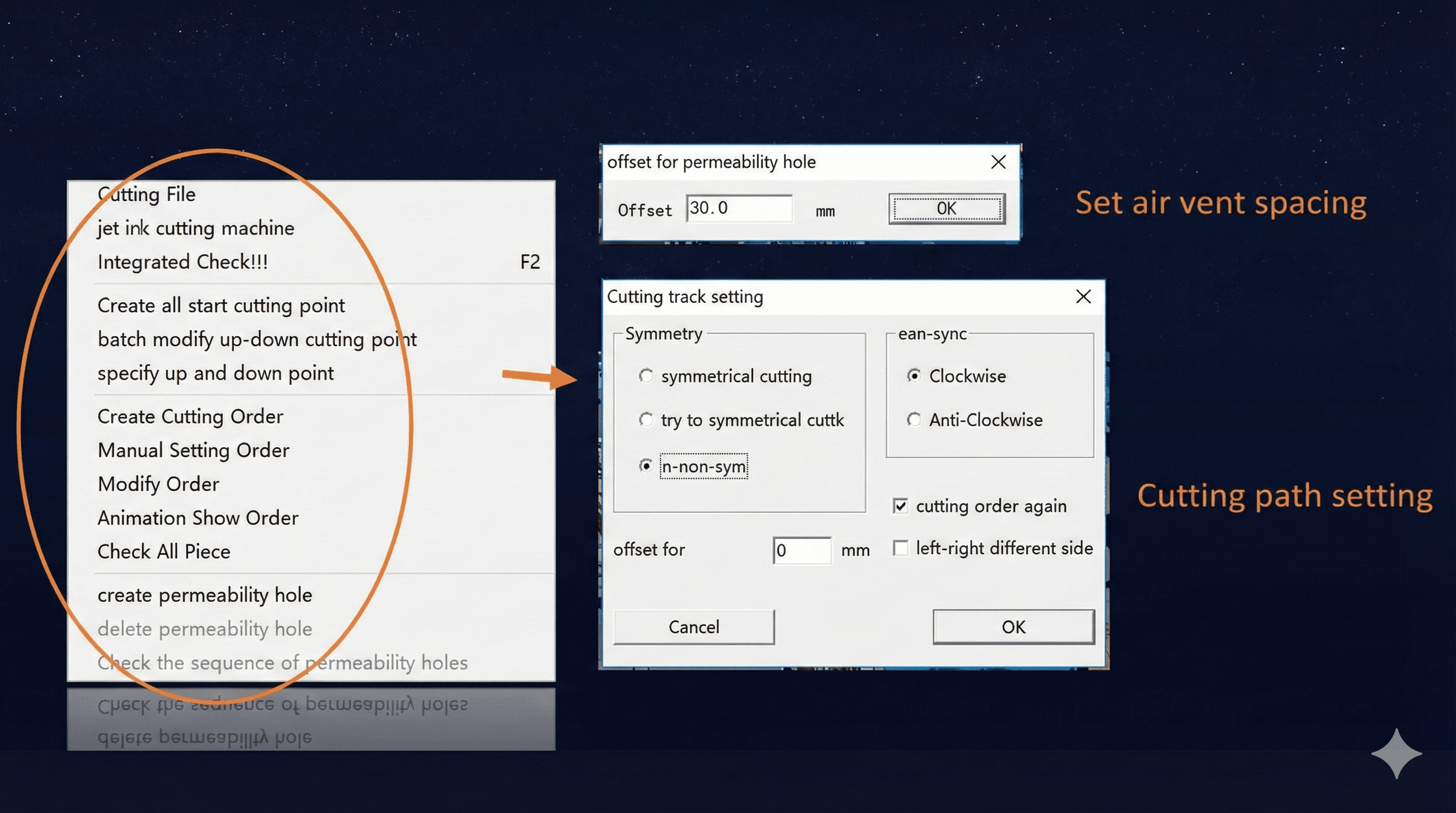The image size is (1456, 813).
Task: Open Manual Setting Order
Action: (x=194, y=450)
